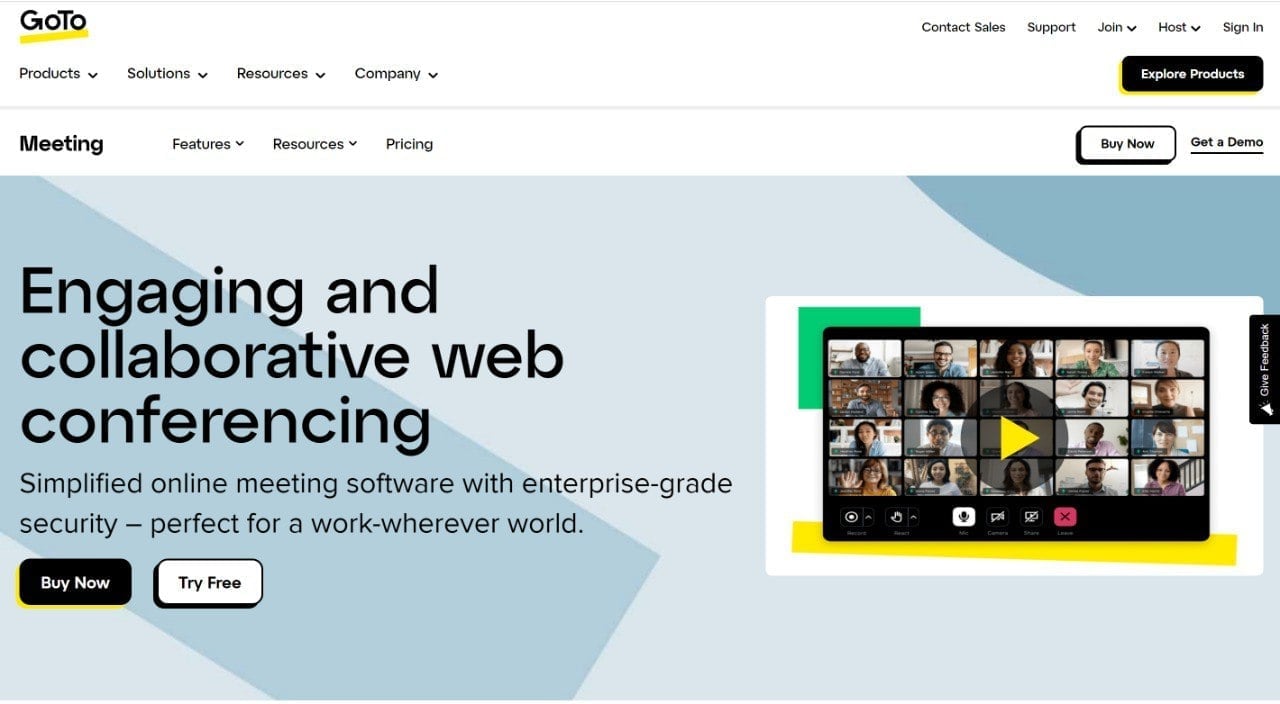1280x704 pixels.
Task: Click the Try Free button
Action: pos(209,583)
